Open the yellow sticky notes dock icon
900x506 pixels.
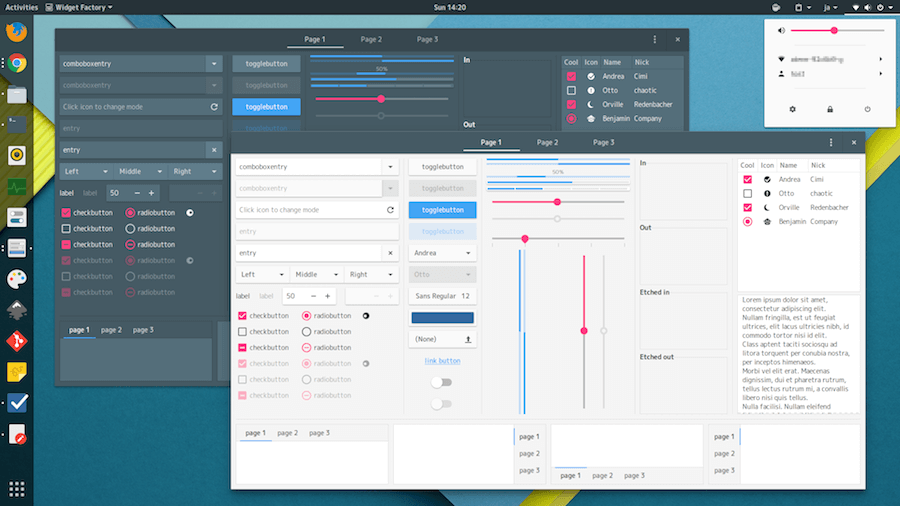click(17, 372)
